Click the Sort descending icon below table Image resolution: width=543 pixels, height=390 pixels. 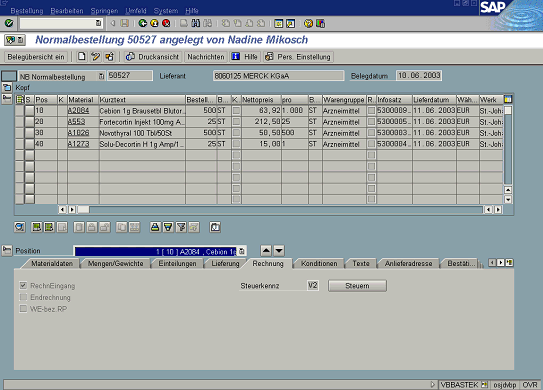coord(168,227)
